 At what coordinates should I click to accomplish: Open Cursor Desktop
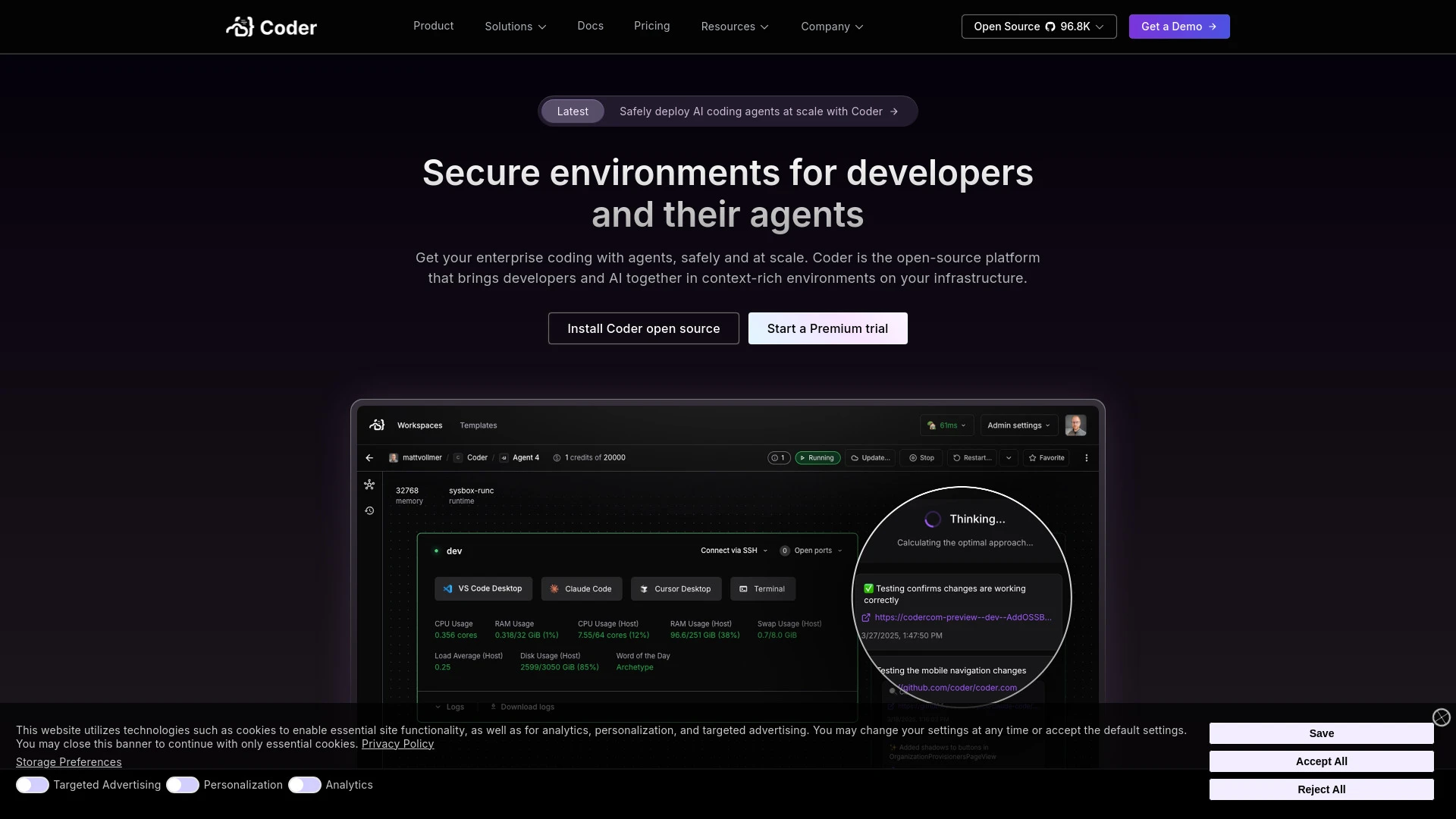click(676, 588)
